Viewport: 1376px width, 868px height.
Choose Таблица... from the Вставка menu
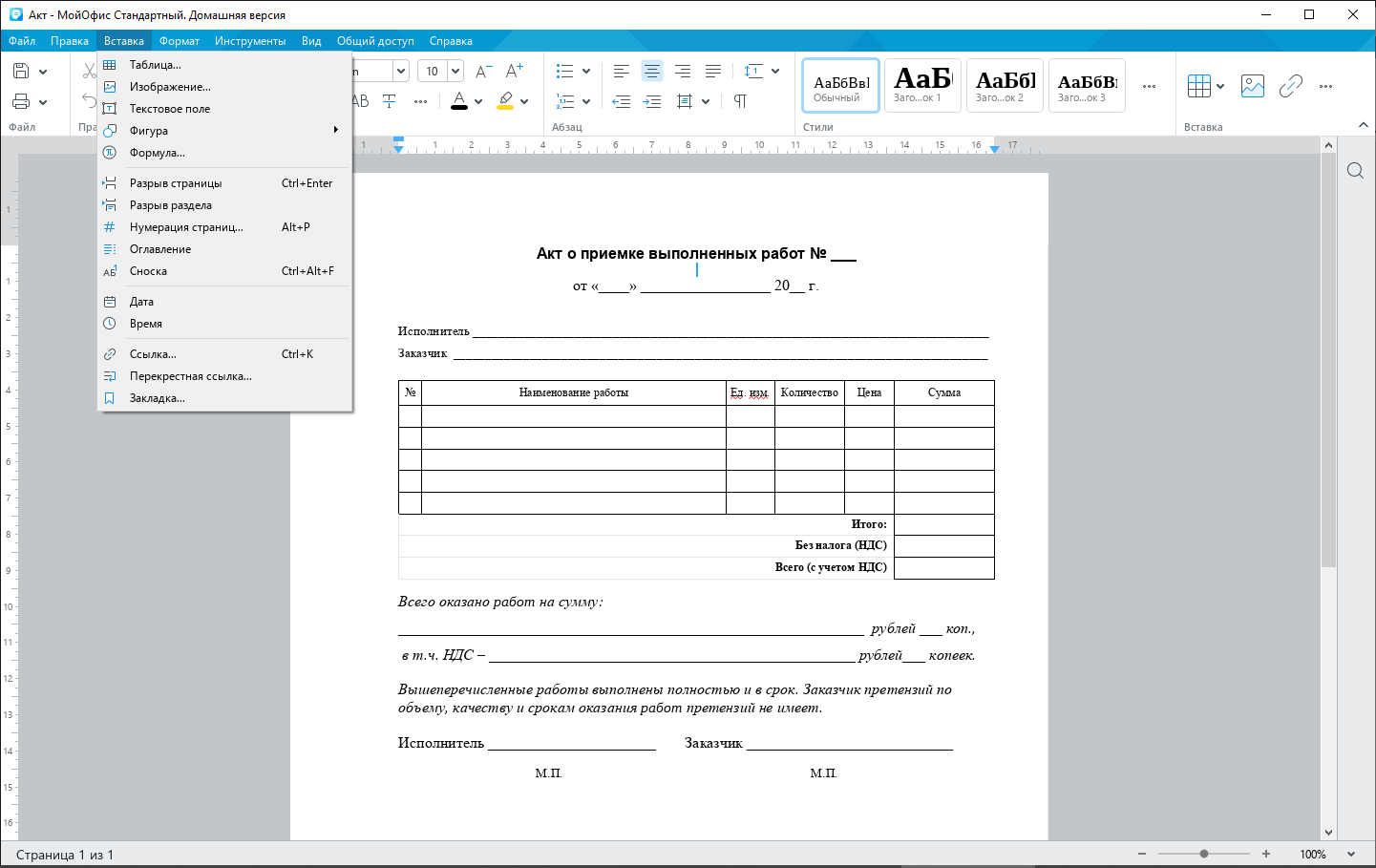click(225, 65)
